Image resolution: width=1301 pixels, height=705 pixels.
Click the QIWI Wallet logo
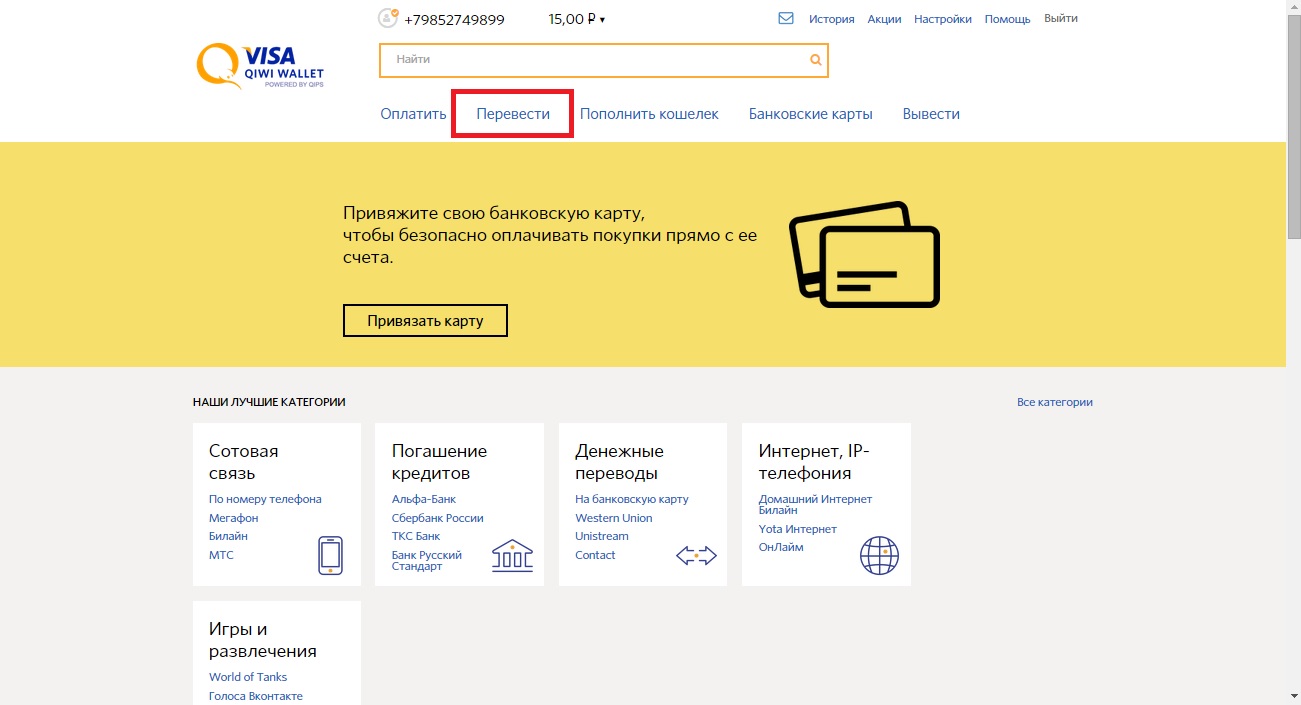coord(259,66)
